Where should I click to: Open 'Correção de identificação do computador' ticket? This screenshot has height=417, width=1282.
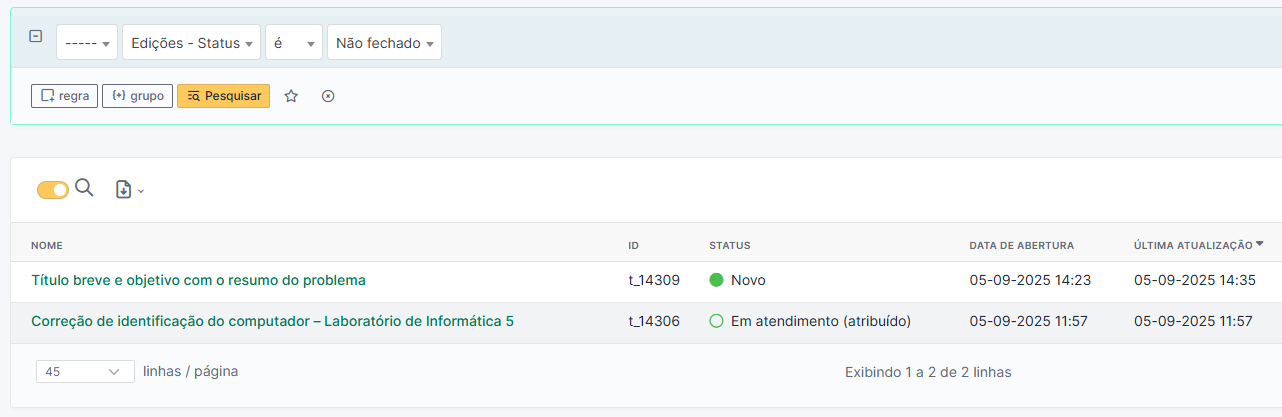(x=272, y=321)
